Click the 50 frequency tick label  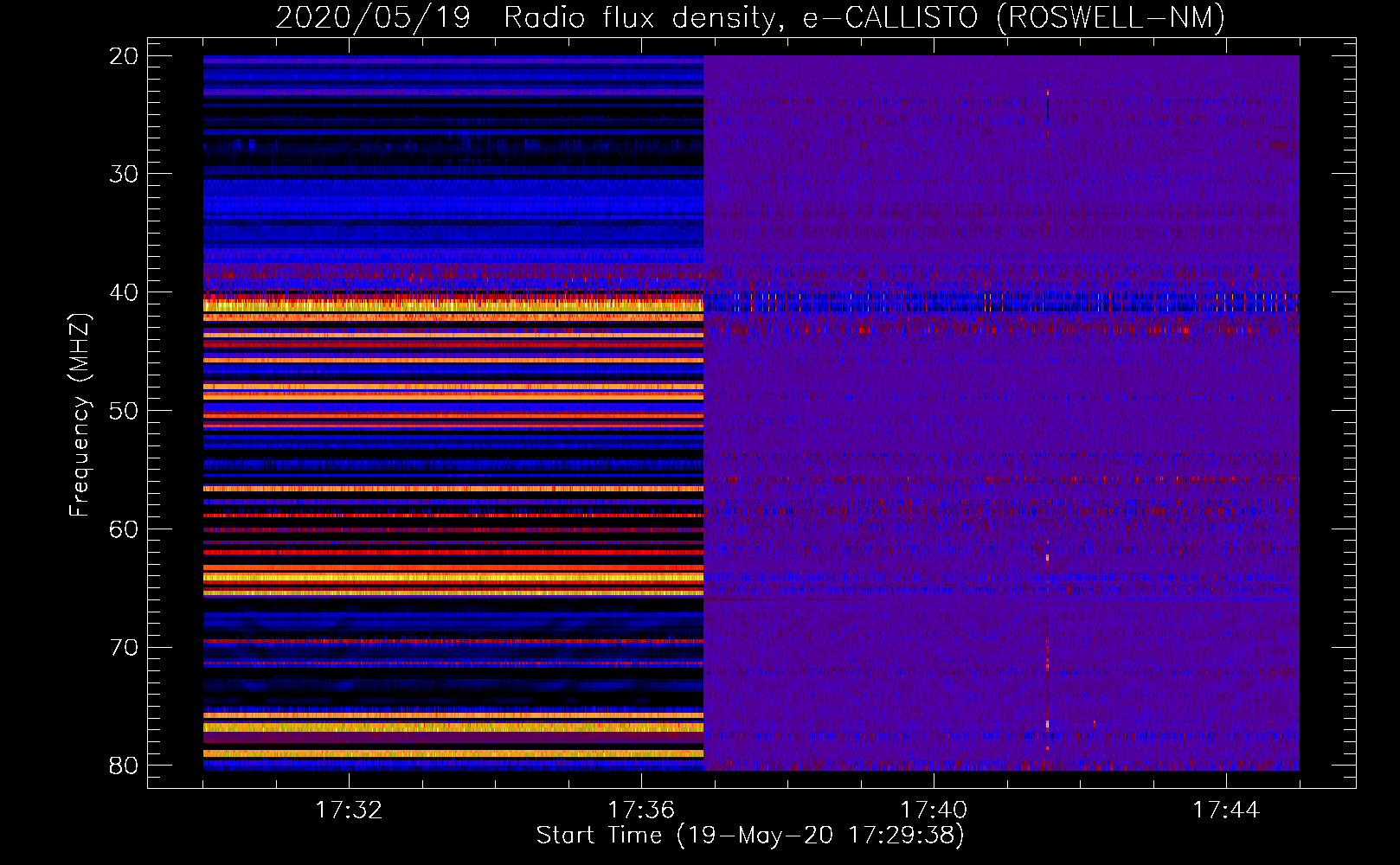[x=124, y=411]
